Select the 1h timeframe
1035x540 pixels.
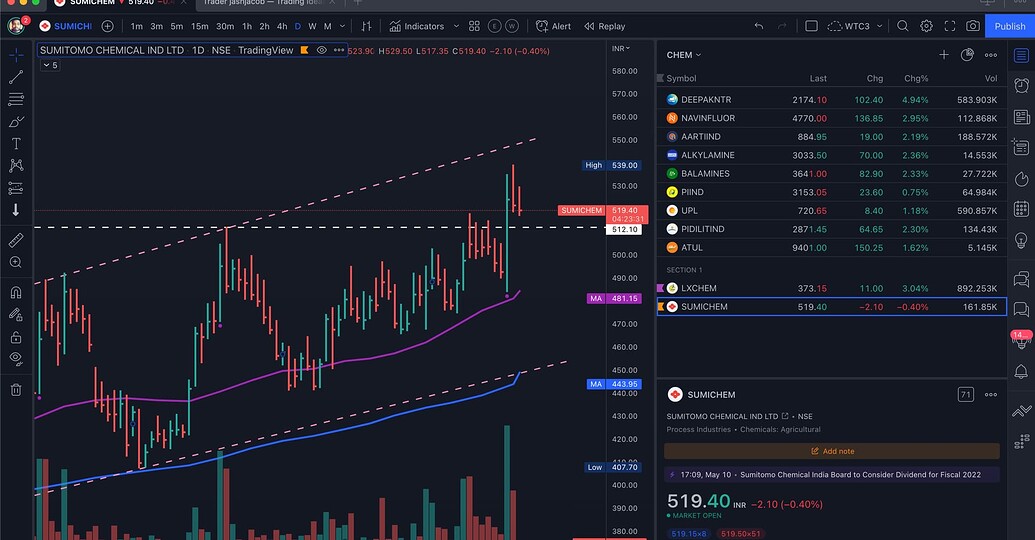click(247, 26)
